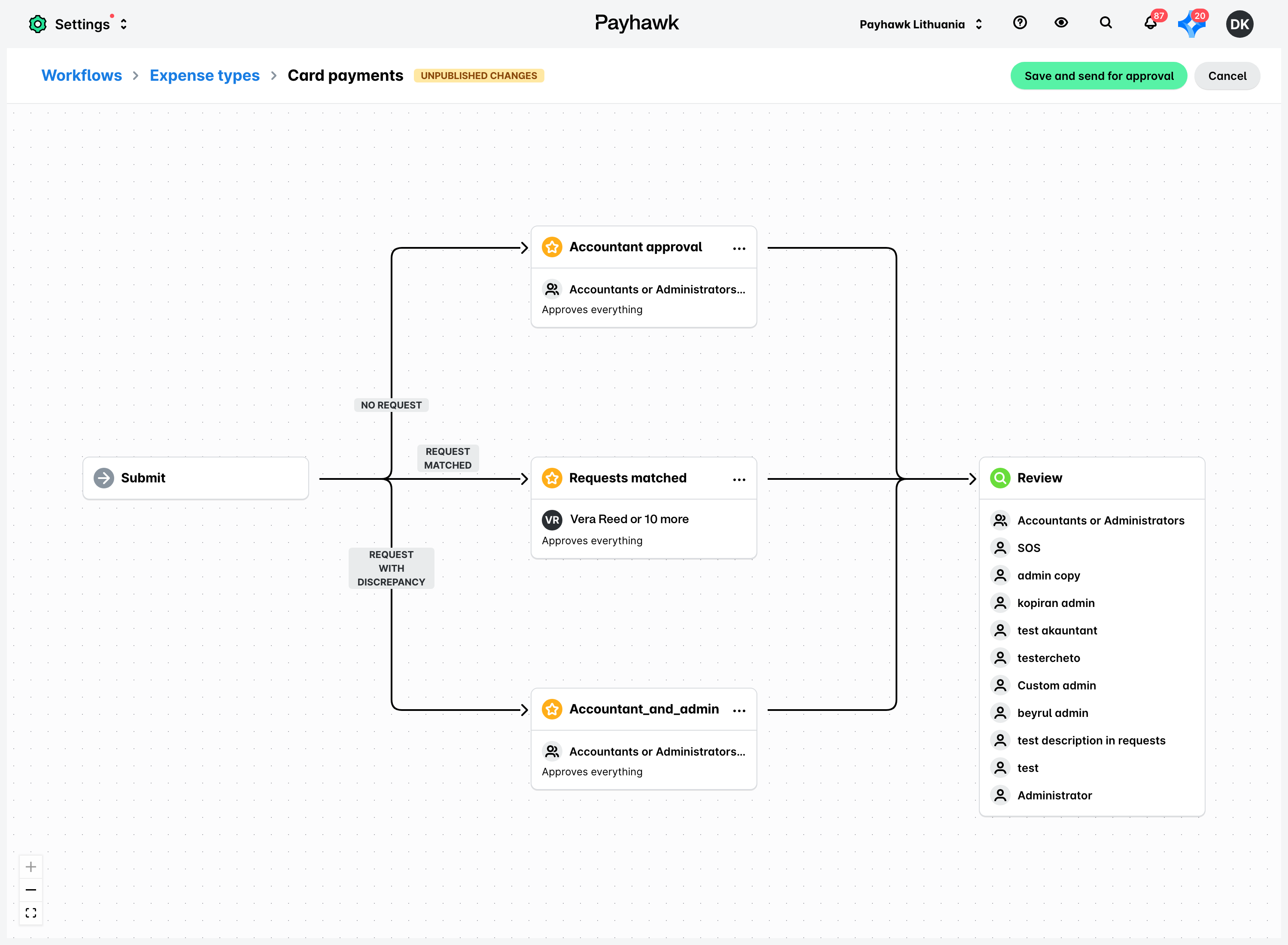Click Approves everything under Requests matched
The image size is (1288, 945).
coord(592,540)
